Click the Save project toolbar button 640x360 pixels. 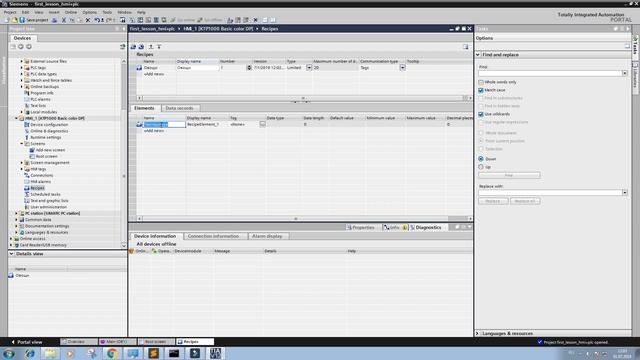click(x=34, y=20)
